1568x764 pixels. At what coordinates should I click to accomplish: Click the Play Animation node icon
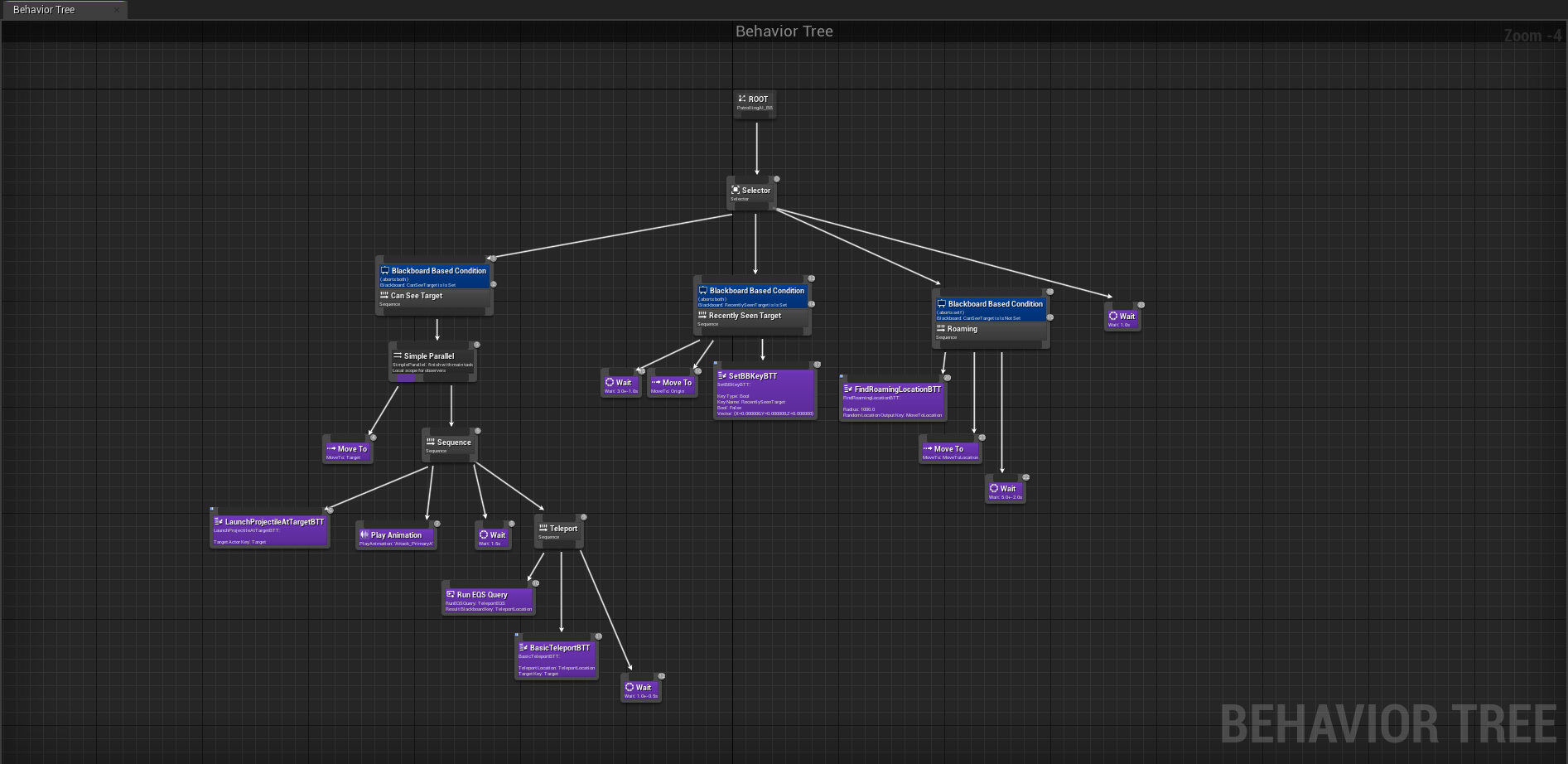click(364, 534)
